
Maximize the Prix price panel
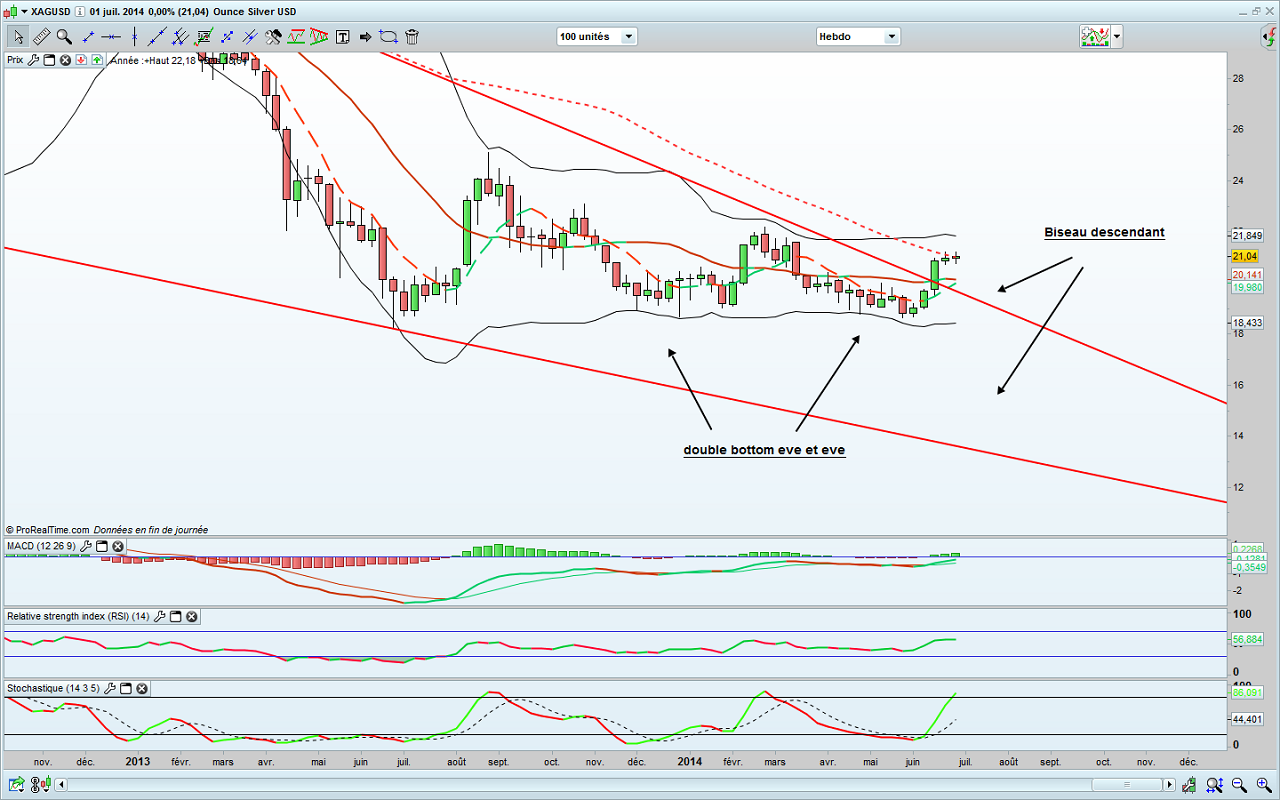[49, 60]
